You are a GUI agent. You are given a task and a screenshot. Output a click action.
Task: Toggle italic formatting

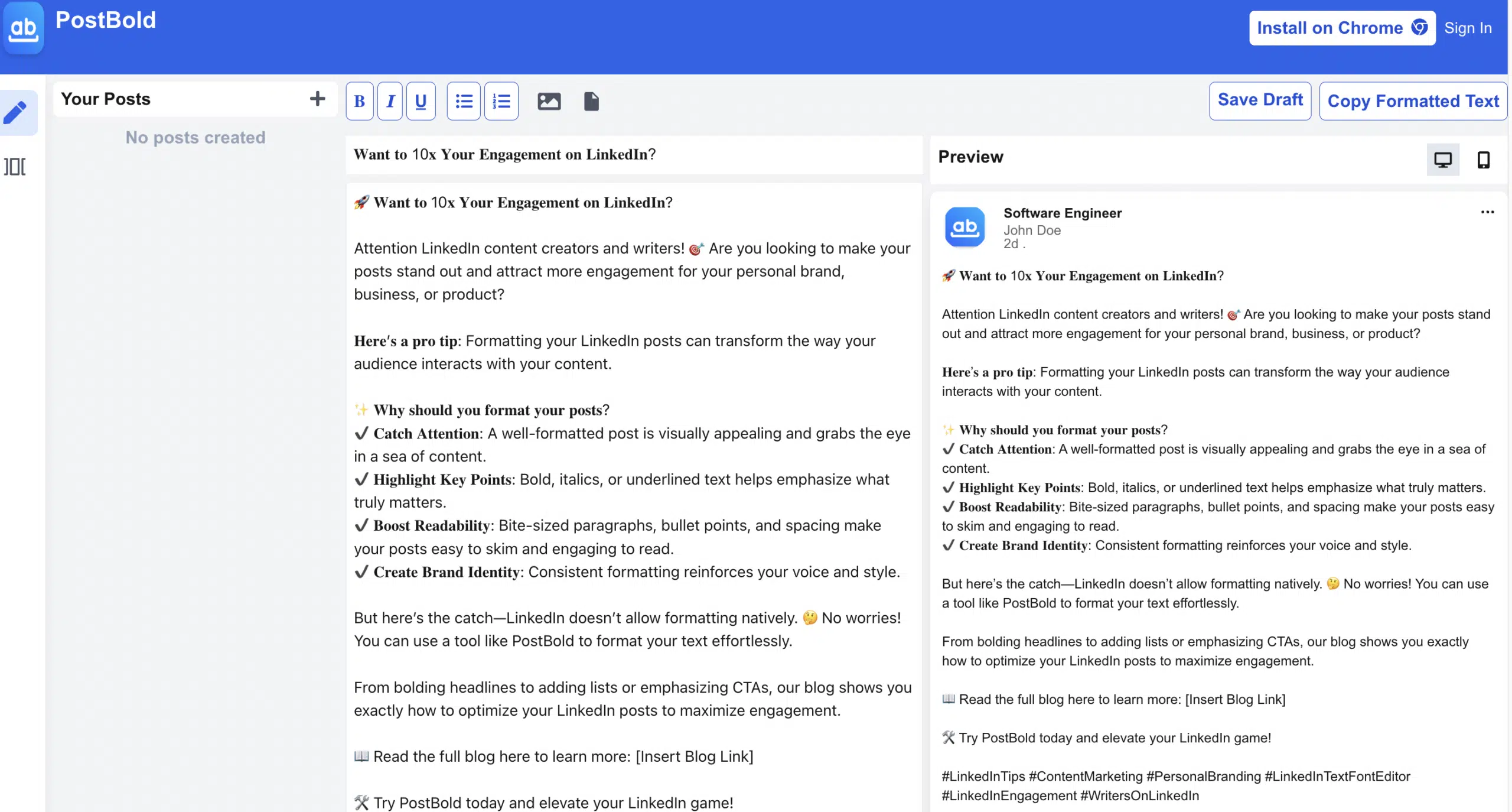(x=390, y=102)
